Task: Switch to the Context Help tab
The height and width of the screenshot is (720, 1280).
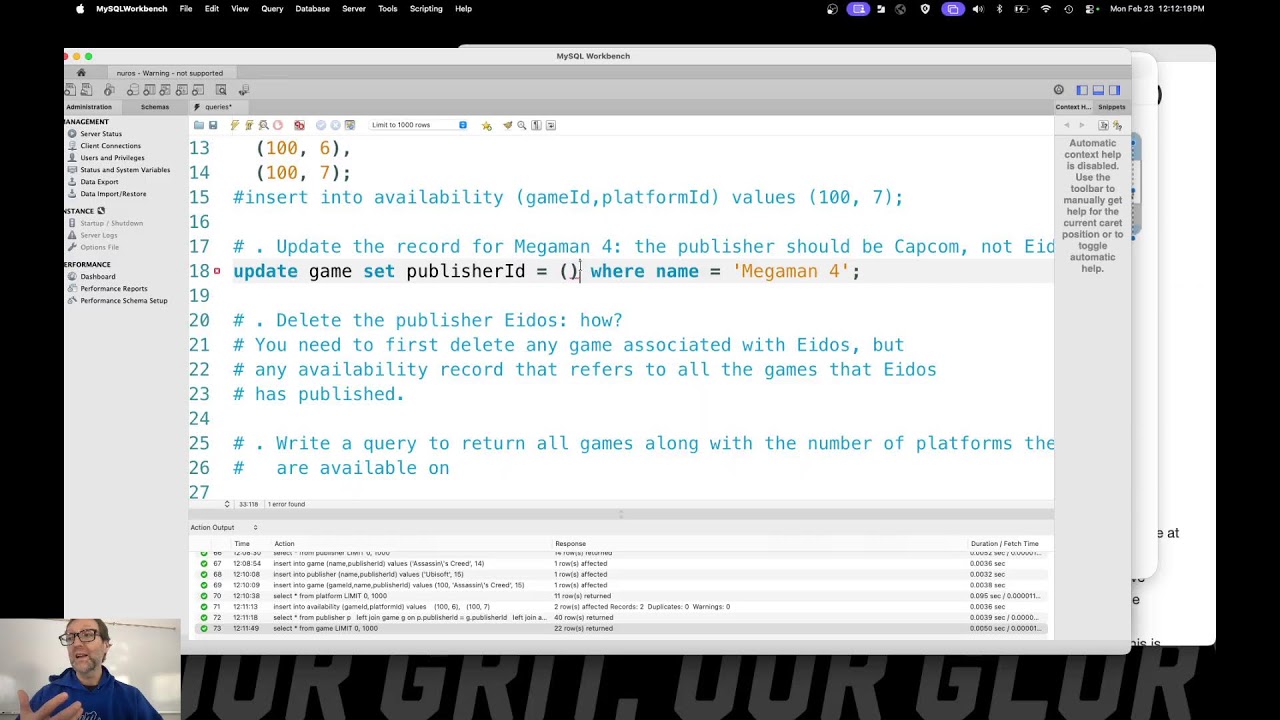Action: click(x=1073, y=107)
